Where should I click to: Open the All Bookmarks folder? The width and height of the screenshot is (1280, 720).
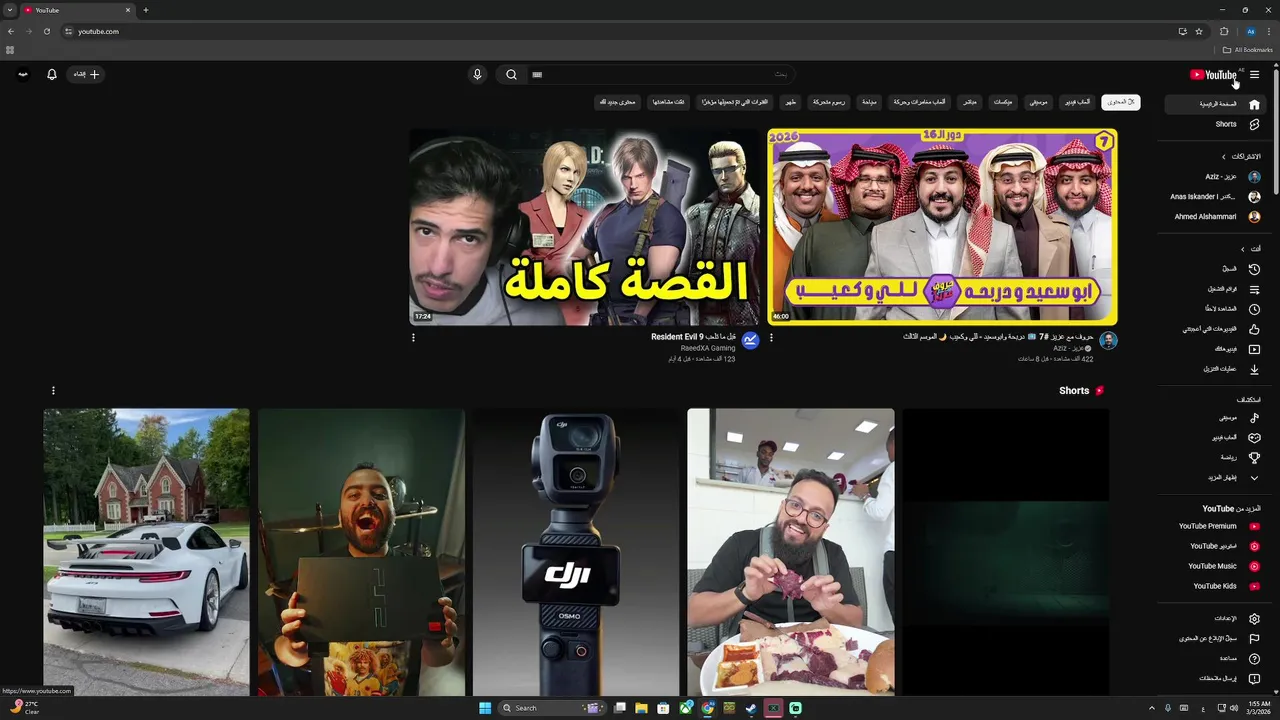click(1248, 50)
